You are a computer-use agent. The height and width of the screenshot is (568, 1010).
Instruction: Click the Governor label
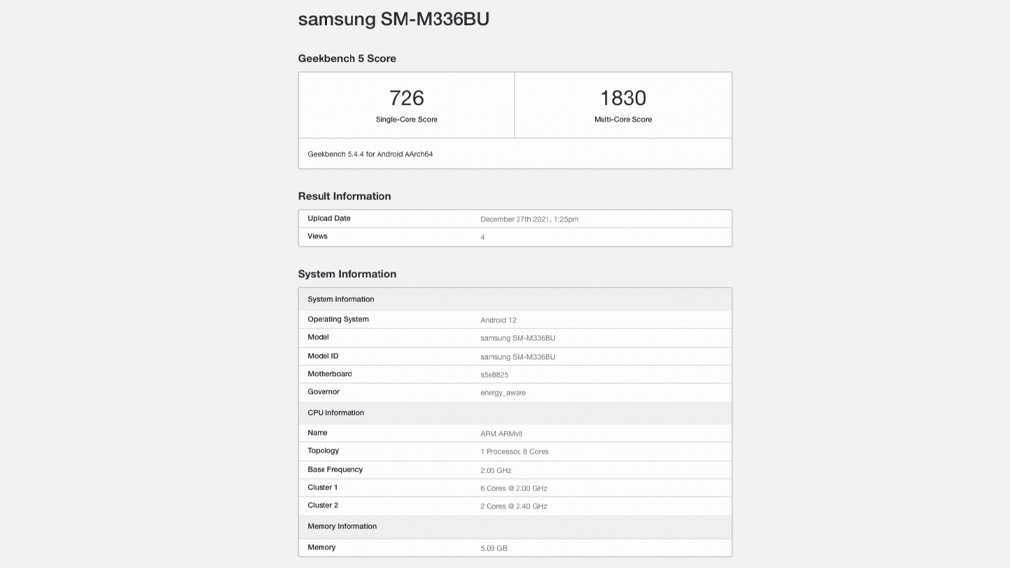[x=323, y=392]
